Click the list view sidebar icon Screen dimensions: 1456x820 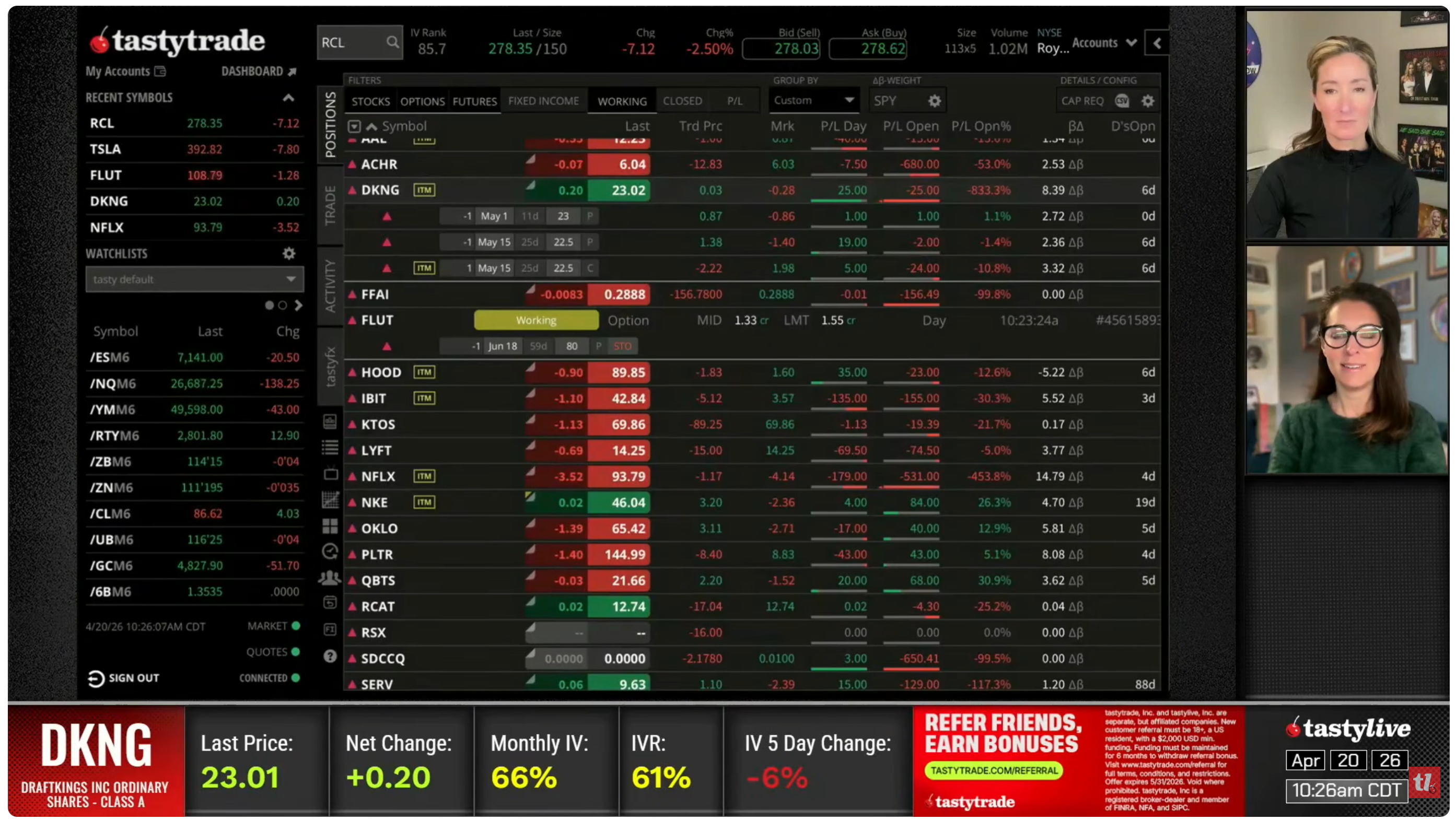(330, 448)
